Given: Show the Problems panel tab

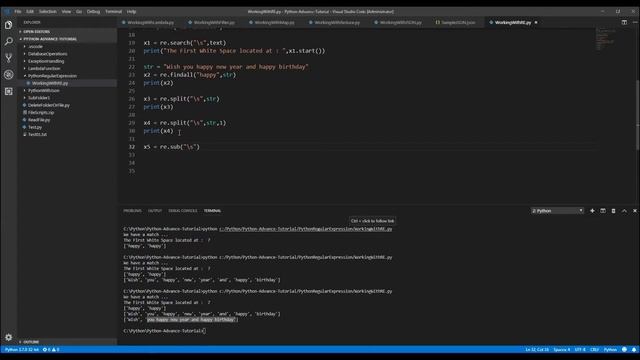Looking at the screenshot, I should point(132,211).
